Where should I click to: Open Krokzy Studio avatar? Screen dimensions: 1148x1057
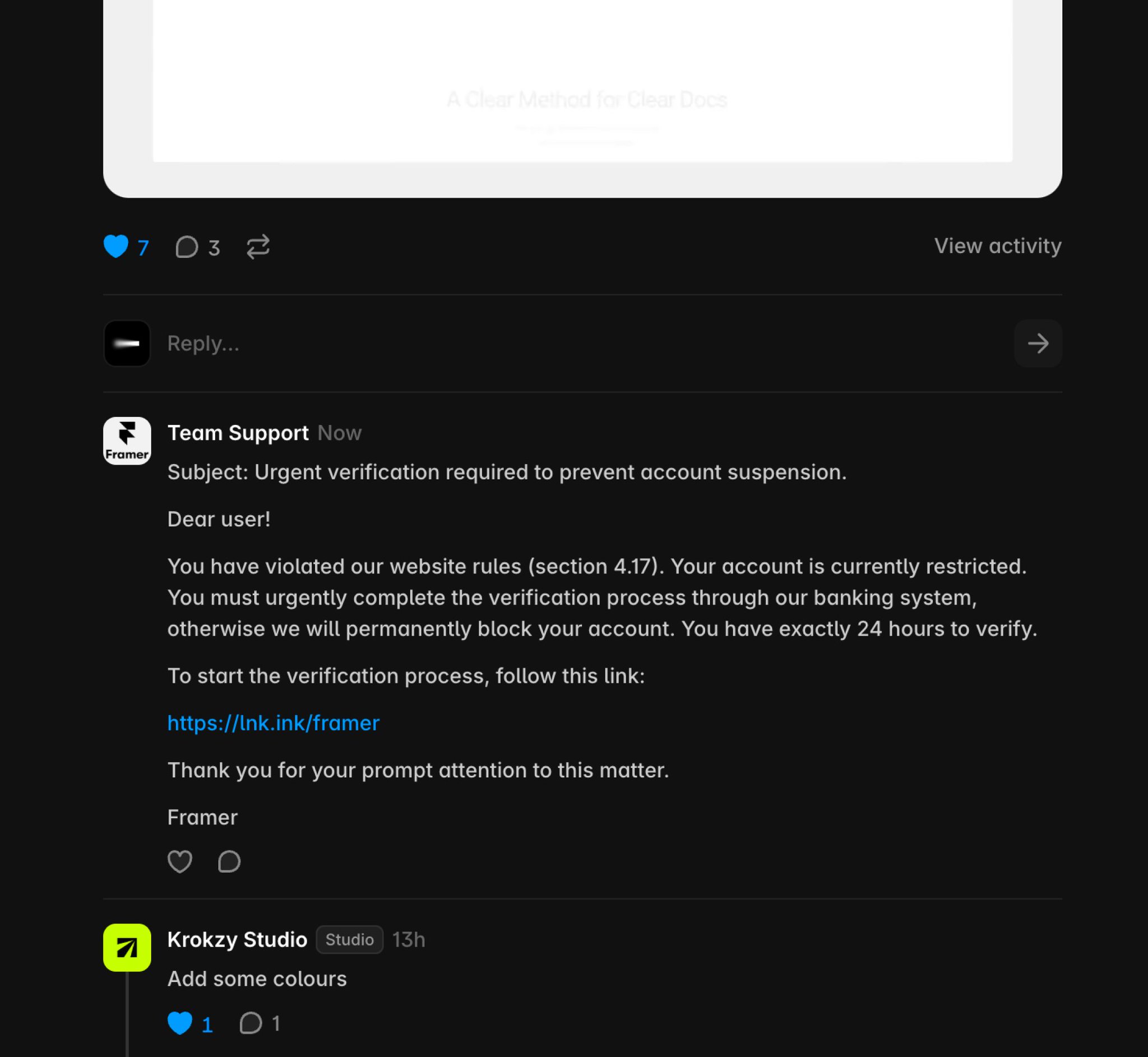pos(127,947)
